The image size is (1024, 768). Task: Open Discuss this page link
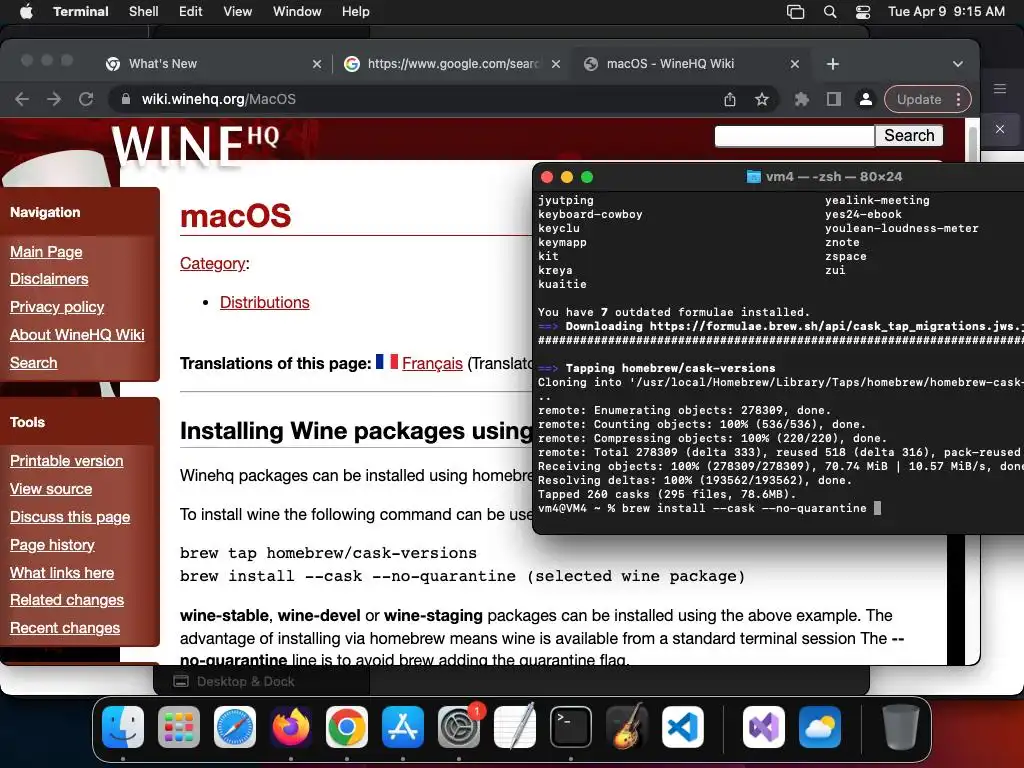pos(70,517)
